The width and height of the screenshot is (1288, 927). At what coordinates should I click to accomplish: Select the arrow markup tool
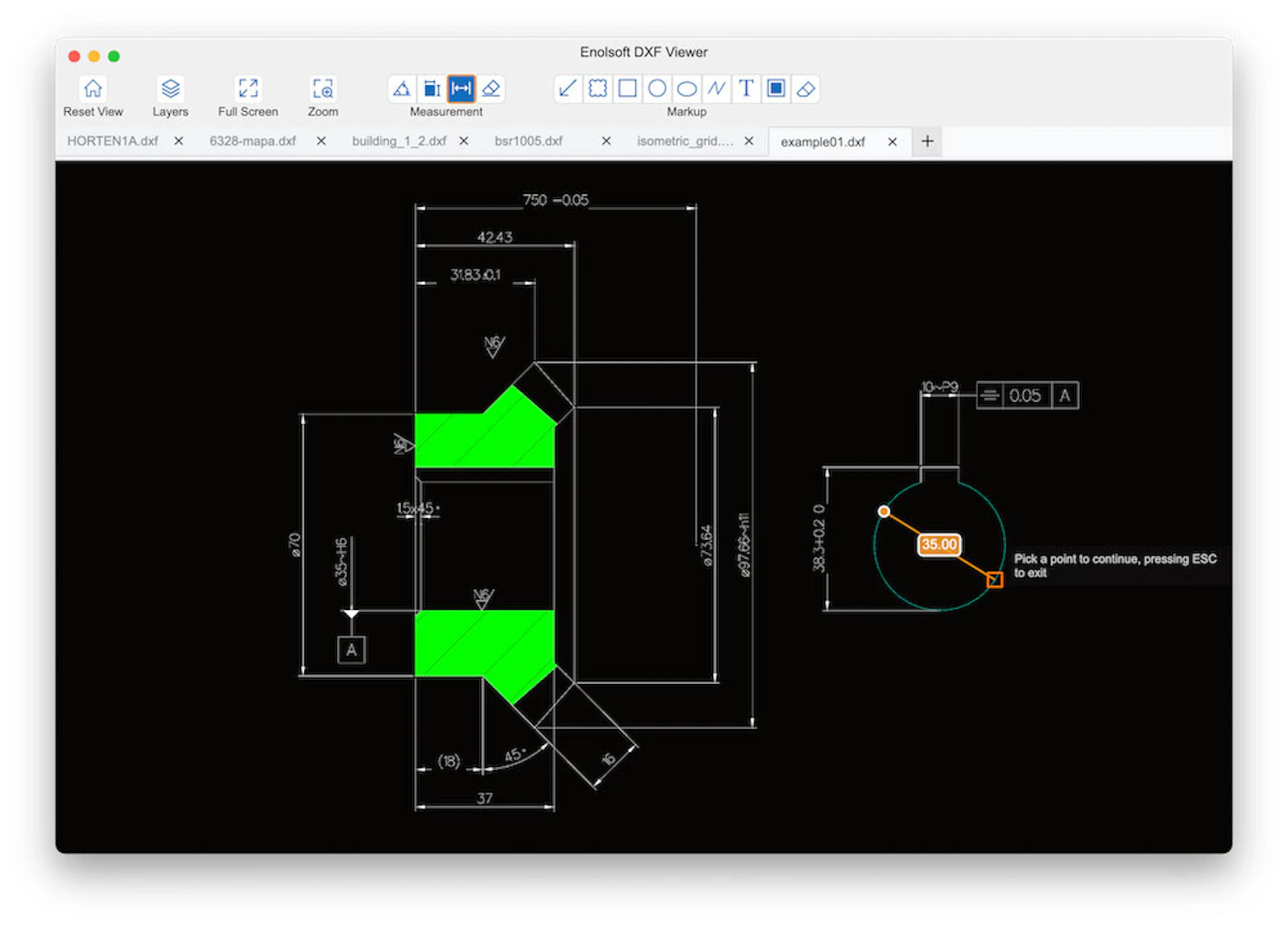(568, 89)
